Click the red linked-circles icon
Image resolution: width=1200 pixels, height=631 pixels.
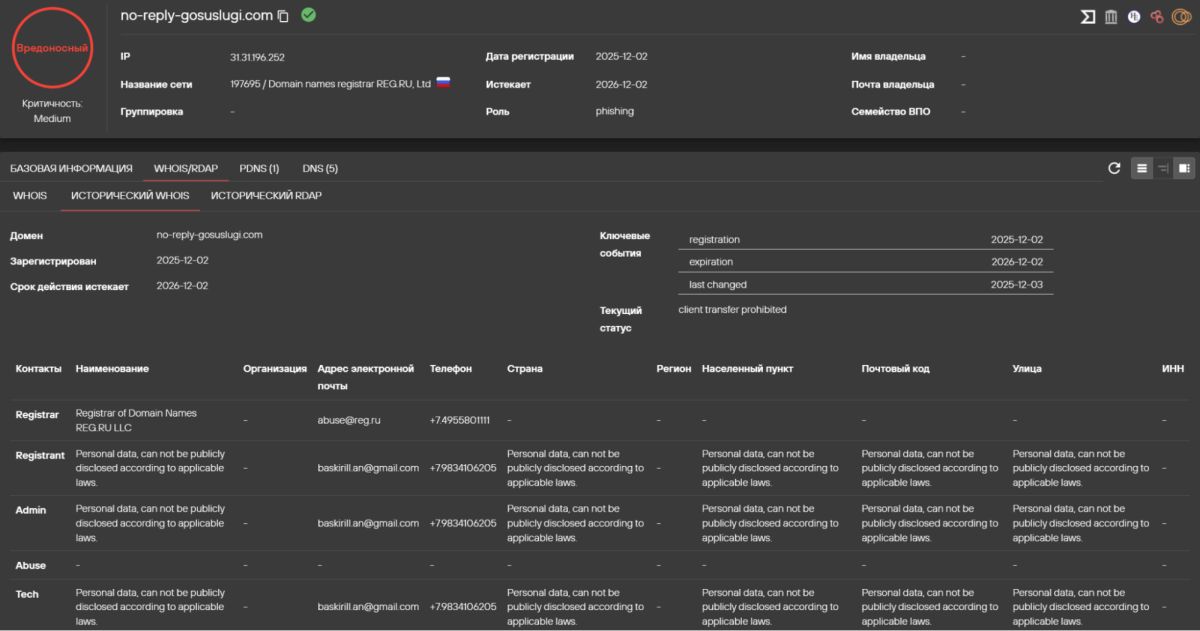1157,17
